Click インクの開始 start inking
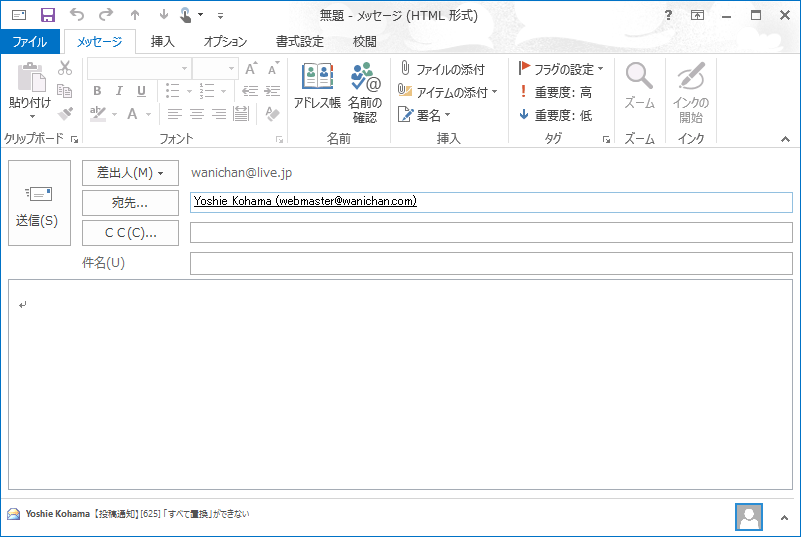The width and height of the screenshot is (801, 537). 691,92
